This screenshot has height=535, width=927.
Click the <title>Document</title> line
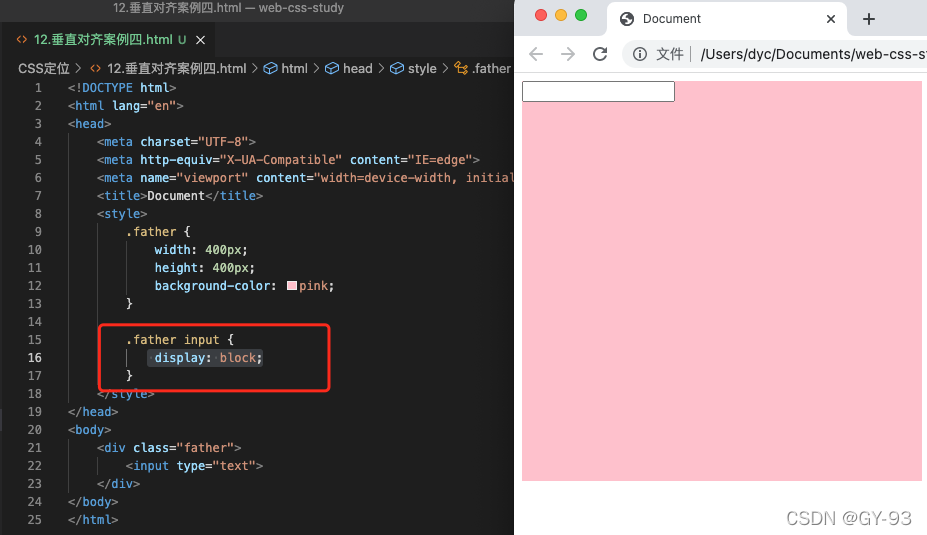[180, 196]
